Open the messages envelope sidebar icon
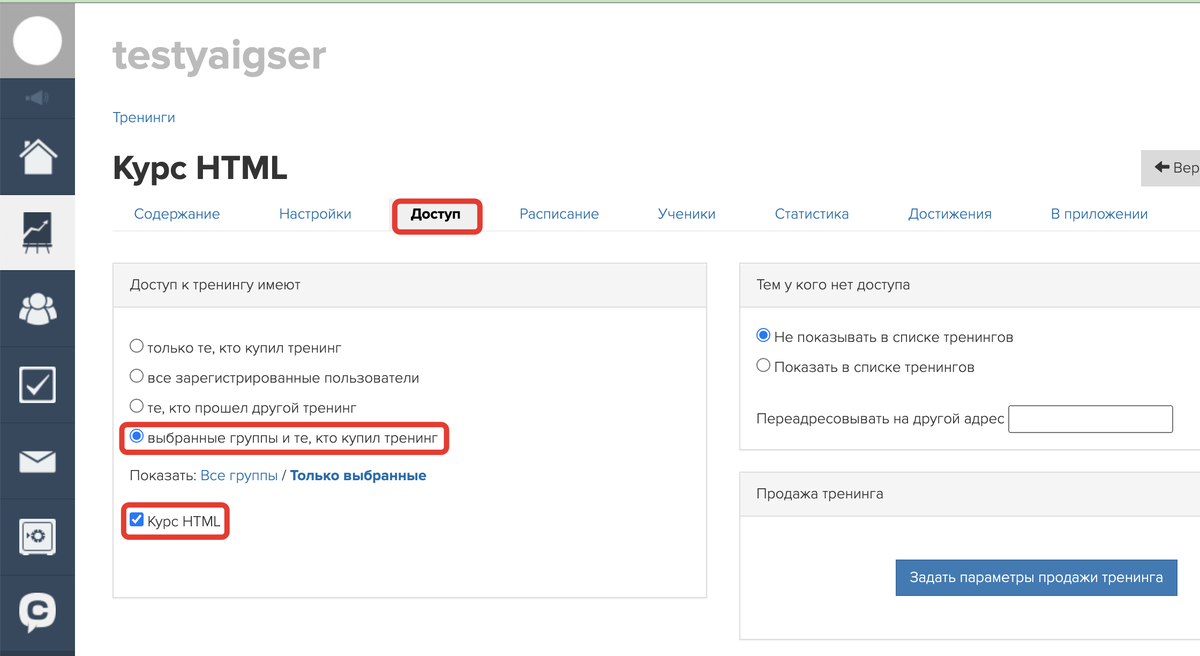Screen dimensions: 1200x656 [37, 461]
